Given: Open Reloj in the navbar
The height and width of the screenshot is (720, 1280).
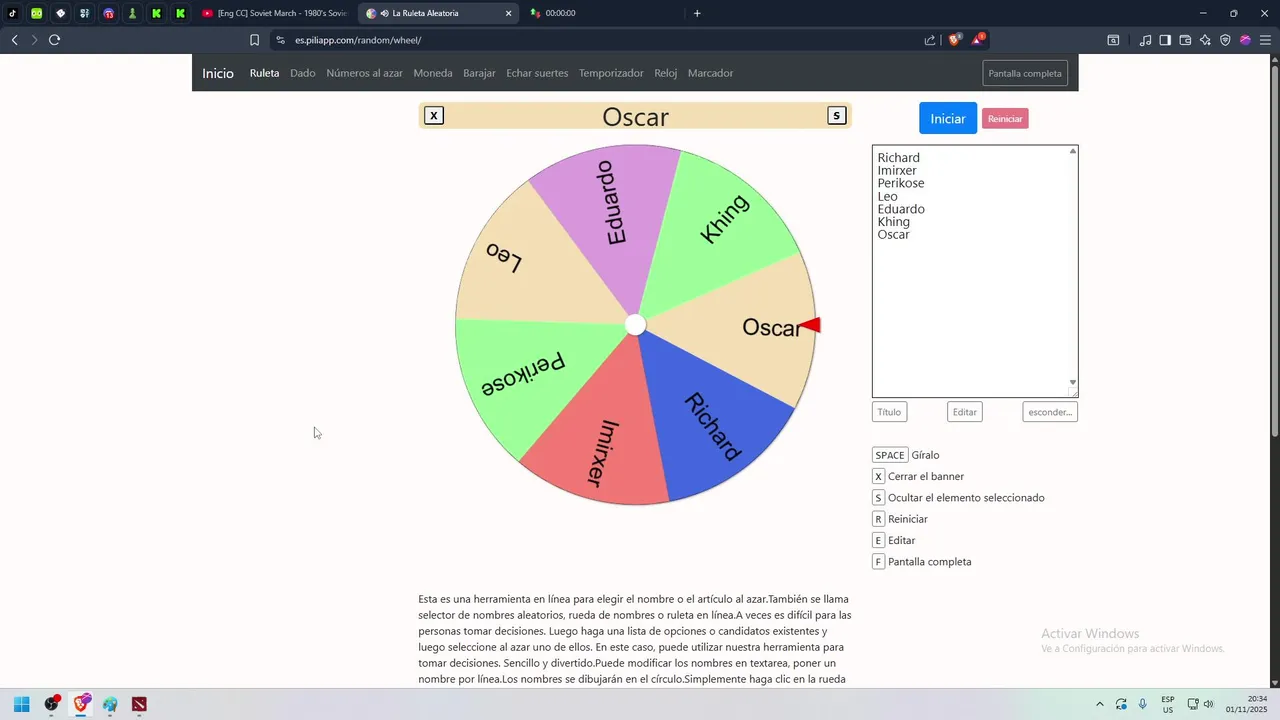Looking at the screenshot, I should 666,73.
